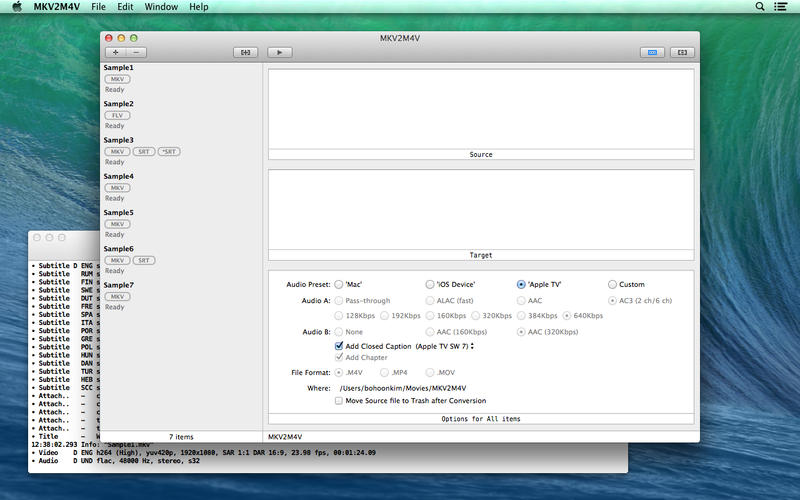
Task: Select the 640Kbps bitrate option
Action: click(566, 316)
